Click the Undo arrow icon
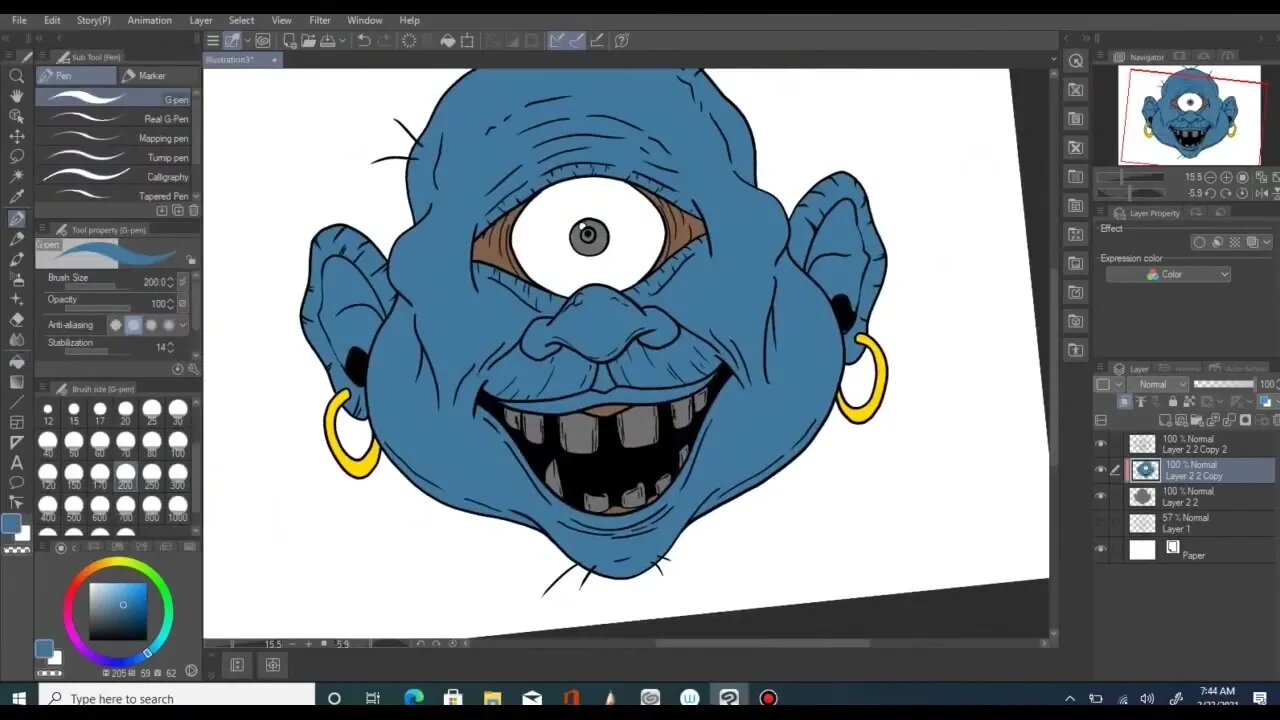The width and height of the screenshot is (1280, 720). coord(364,40)
